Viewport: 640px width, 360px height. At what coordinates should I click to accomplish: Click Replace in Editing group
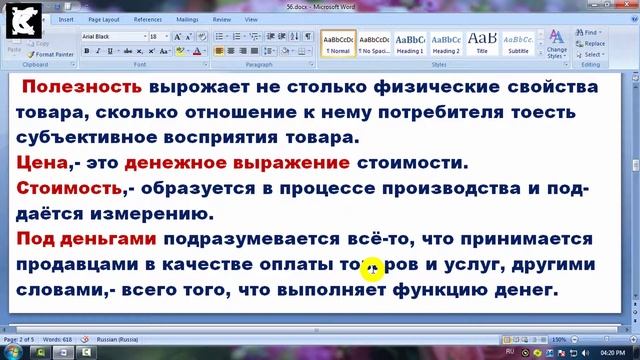[591, 44]
